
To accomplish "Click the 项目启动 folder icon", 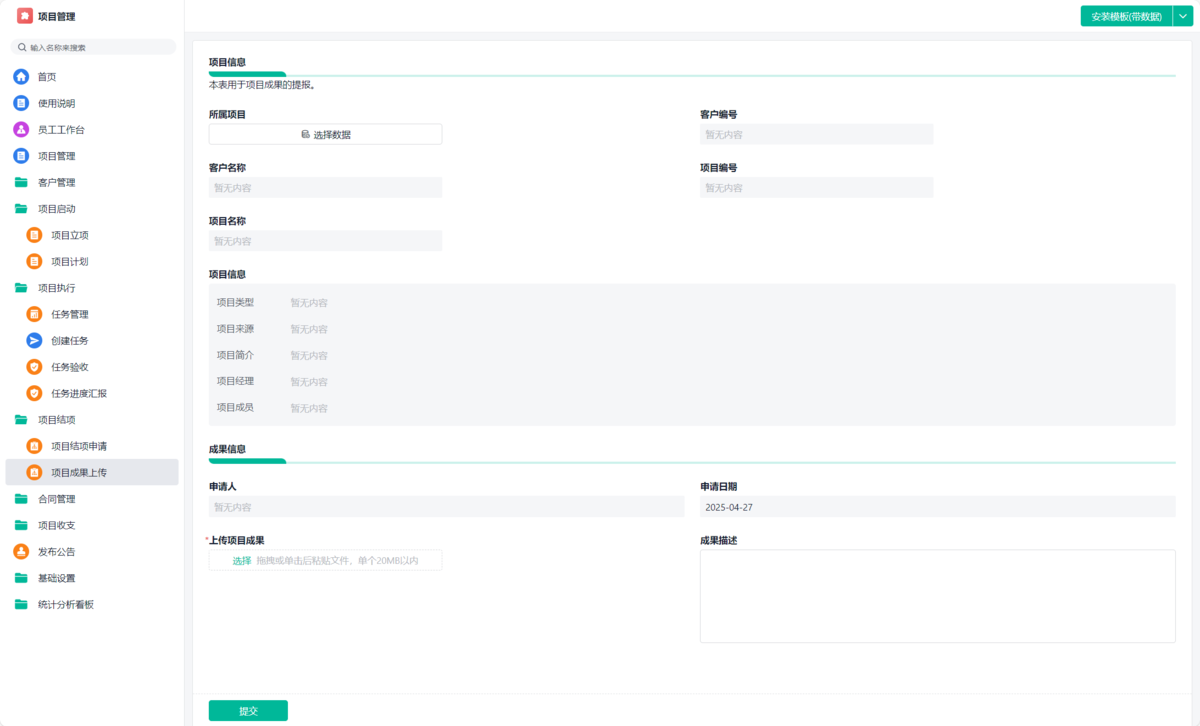I will 21,209.
